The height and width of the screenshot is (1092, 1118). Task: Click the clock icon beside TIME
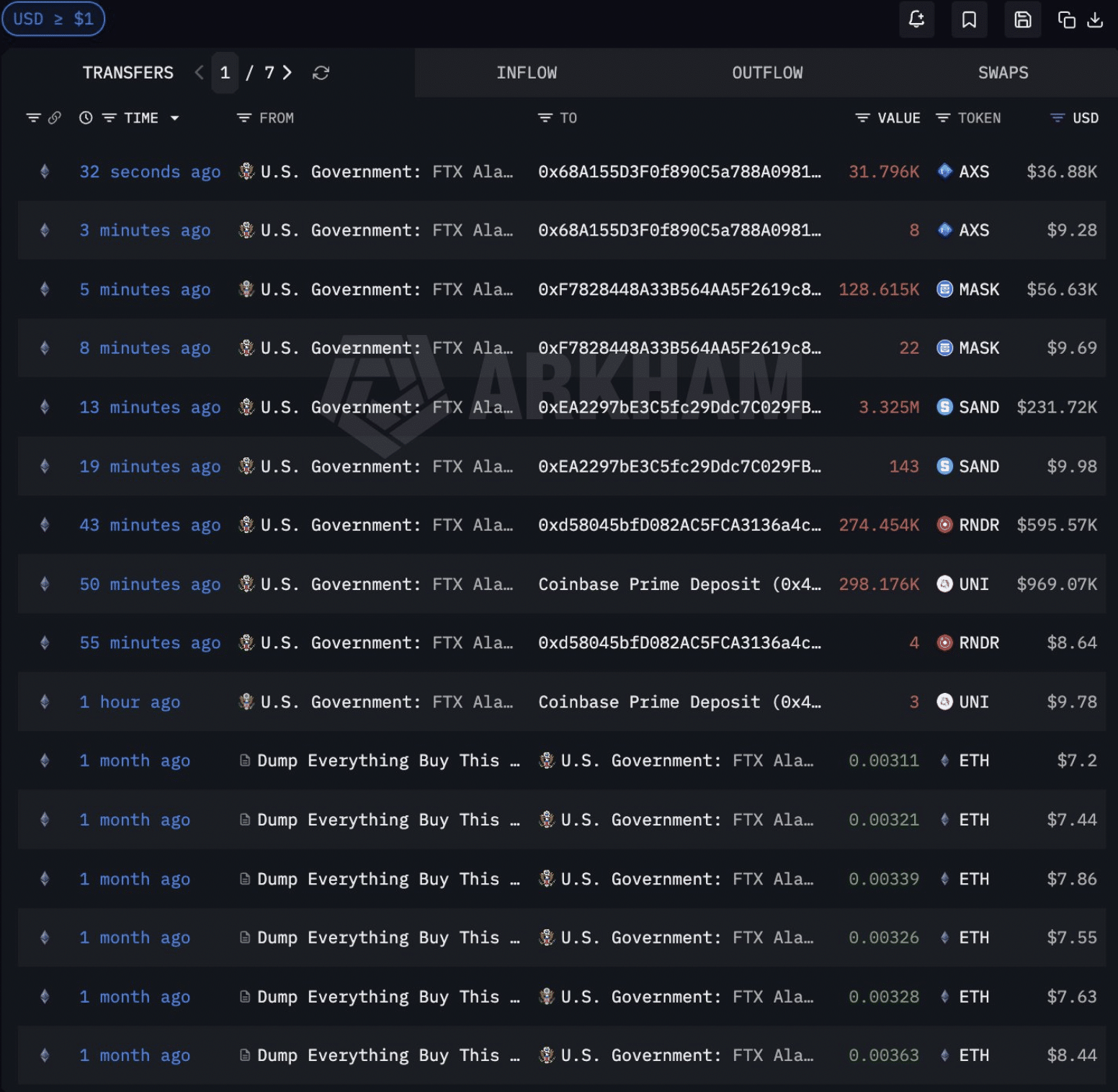[86, 117]
